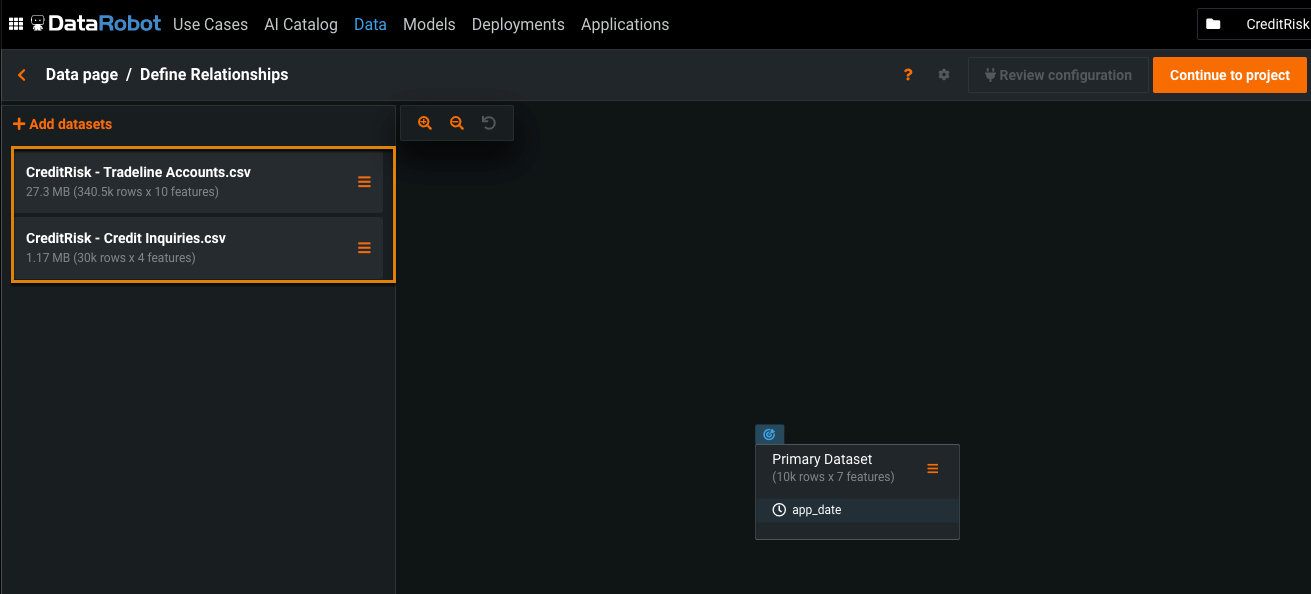Switch to the Models tab
Screen dimensions: 1311x594
click(429, 24)
